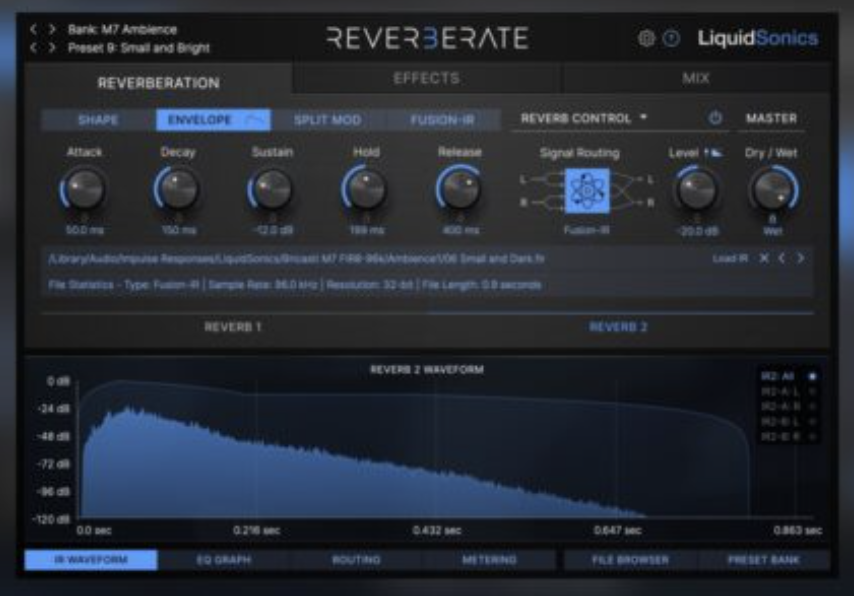
Task: Toggle the reverb power button
Action: [x=715, y=118]
